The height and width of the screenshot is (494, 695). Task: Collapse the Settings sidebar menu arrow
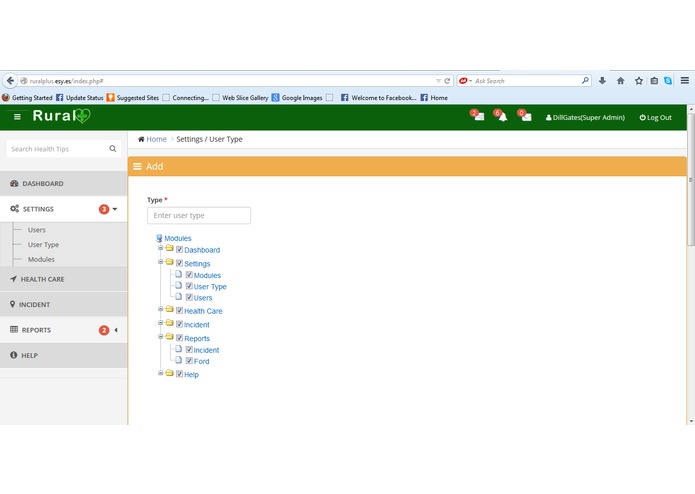[x=115, y=209]
